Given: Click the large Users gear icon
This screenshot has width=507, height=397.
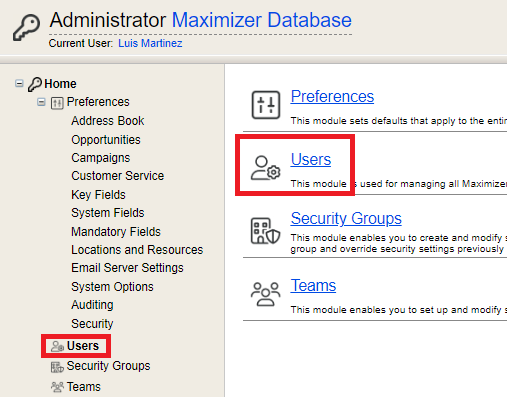Looking at the screenshot, I should (x=266, y=168).
